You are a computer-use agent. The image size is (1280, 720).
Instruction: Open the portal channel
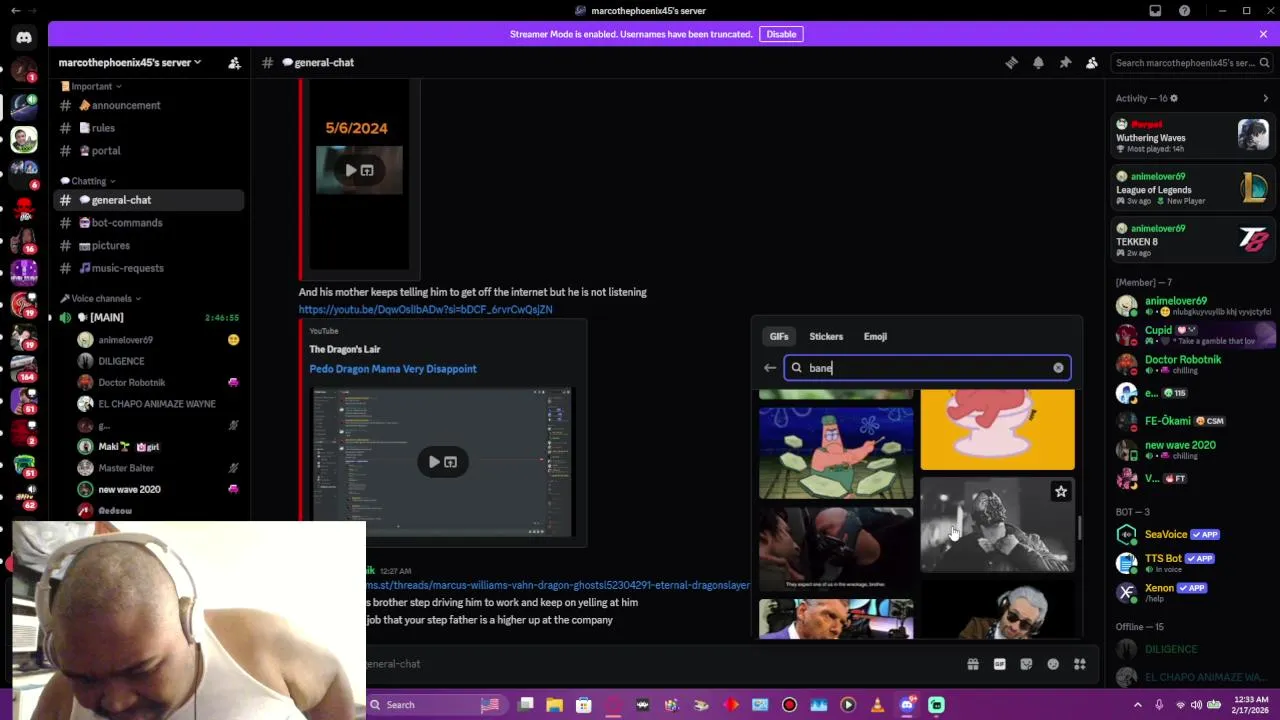(x=148, y=151)
